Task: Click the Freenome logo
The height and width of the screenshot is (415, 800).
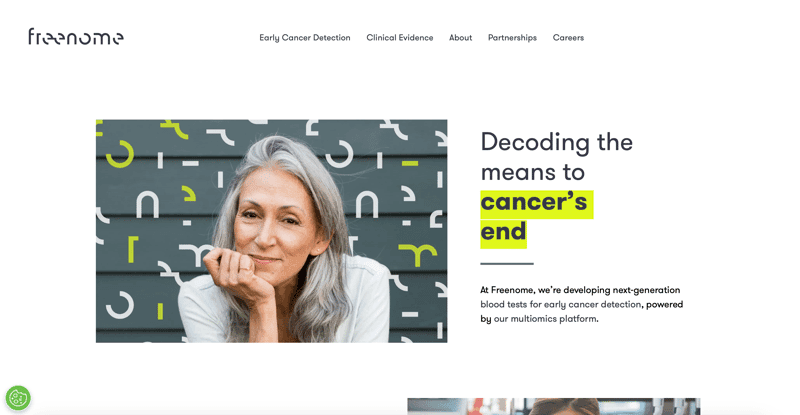Action: tap(76, 37)
